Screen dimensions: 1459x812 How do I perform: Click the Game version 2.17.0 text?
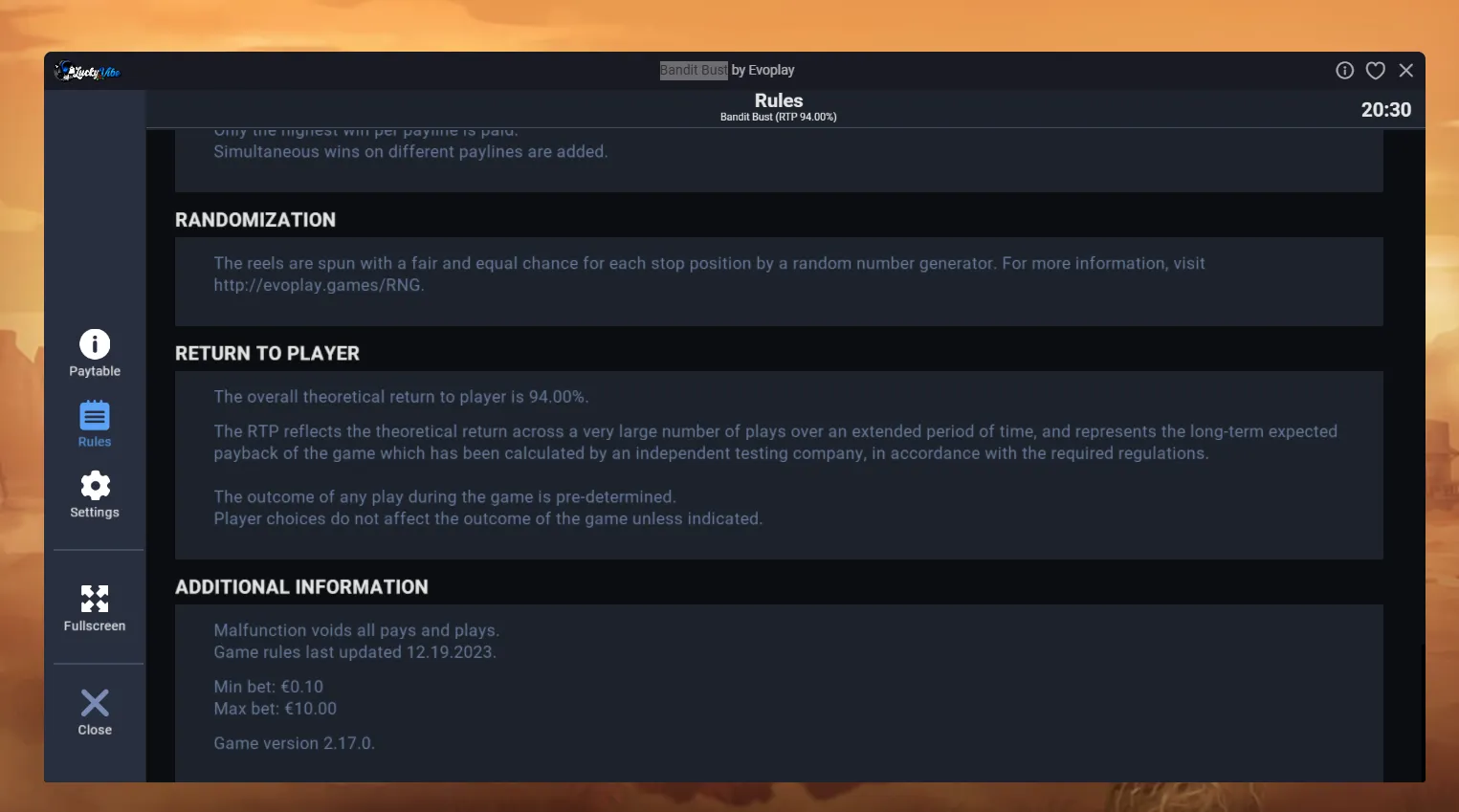295,743
